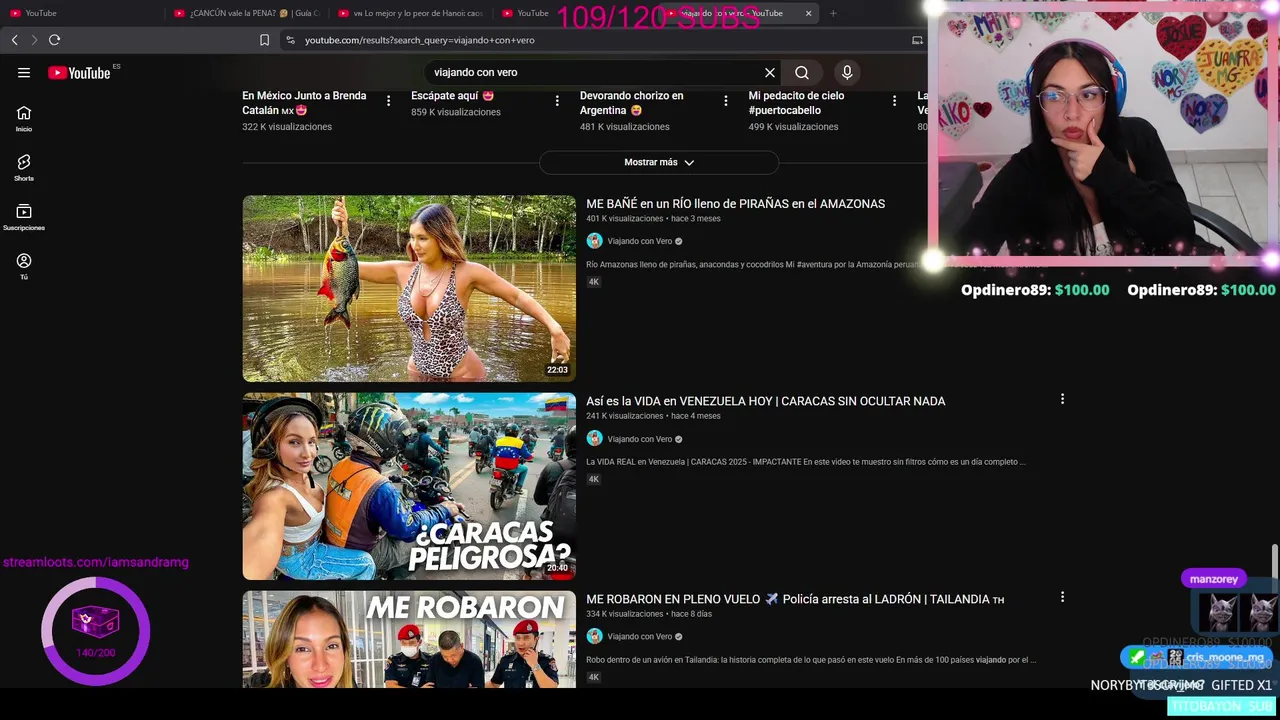This screenshot has width=1280, height=720.
Task: Open ME ROBARON EN PLENO VUELO title
Action: tap(795, 599)
